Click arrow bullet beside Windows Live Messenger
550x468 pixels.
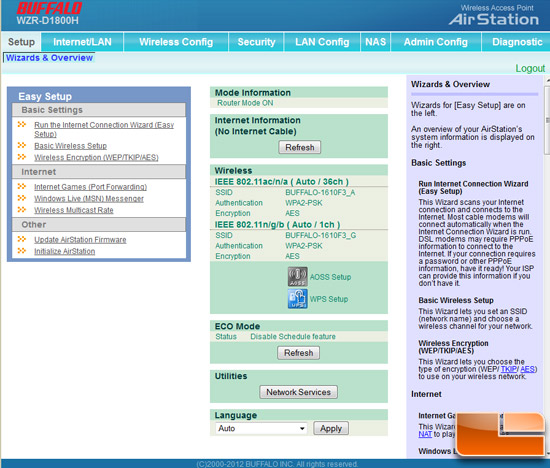(22, 198)
